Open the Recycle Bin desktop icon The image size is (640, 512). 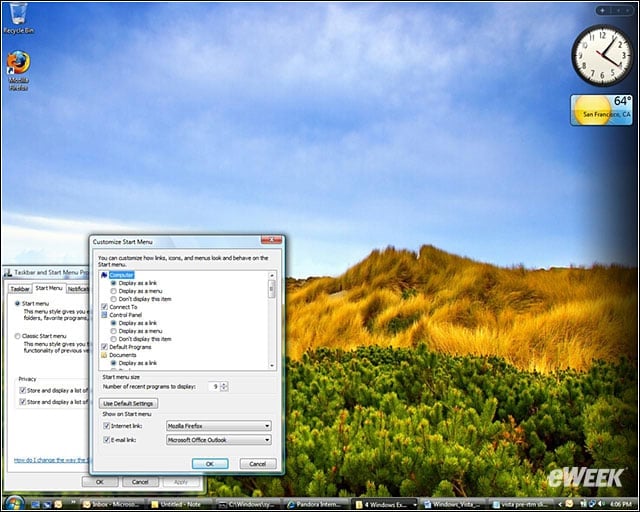(18, 18)
